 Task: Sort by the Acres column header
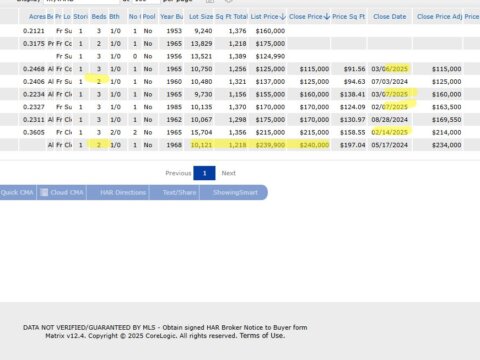tap(37, 17)
